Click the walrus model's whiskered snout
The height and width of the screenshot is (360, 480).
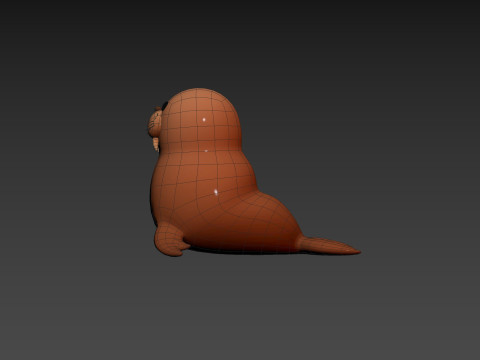(x=155, y=124)
